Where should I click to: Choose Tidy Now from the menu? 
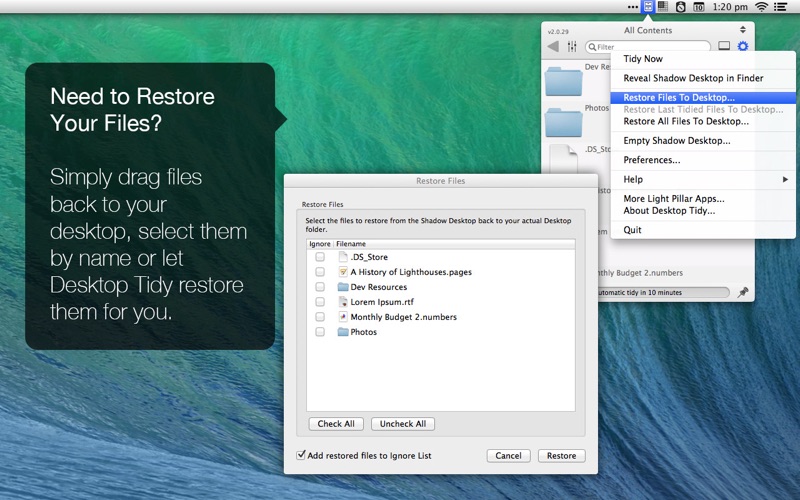(703, 59)
